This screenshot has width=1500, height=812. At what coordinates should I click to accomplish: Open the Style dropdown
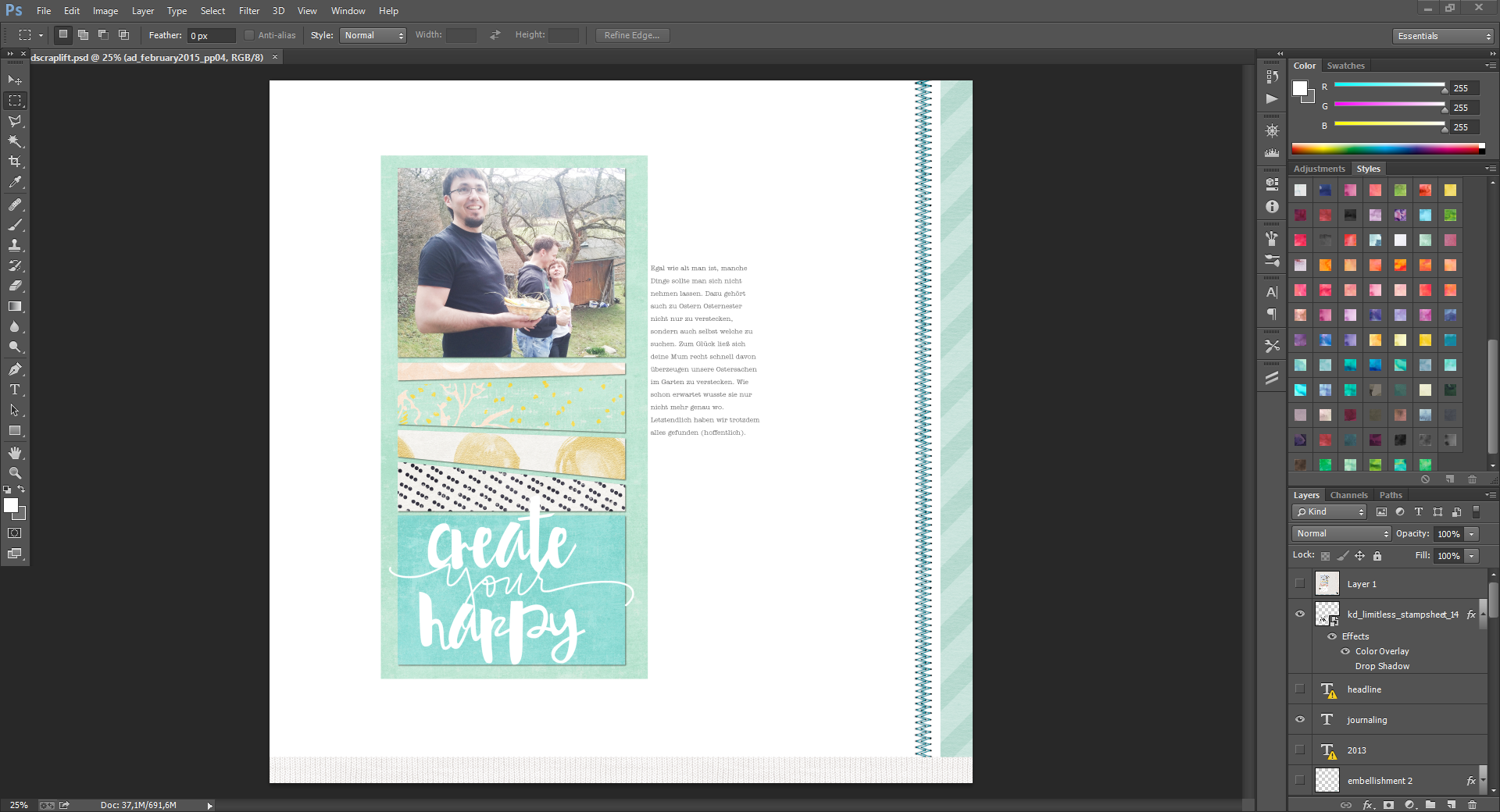pyautogui.click(x=373, y=35)
